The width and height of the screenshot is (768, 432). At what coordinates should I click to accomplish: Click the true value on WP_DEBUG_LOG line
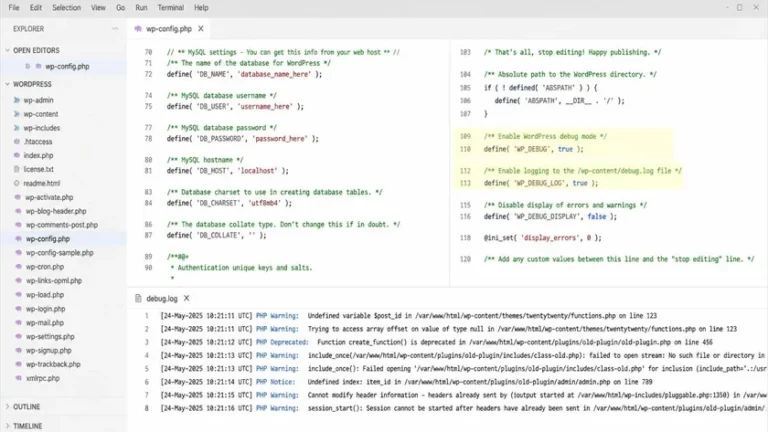click(580, 183)
